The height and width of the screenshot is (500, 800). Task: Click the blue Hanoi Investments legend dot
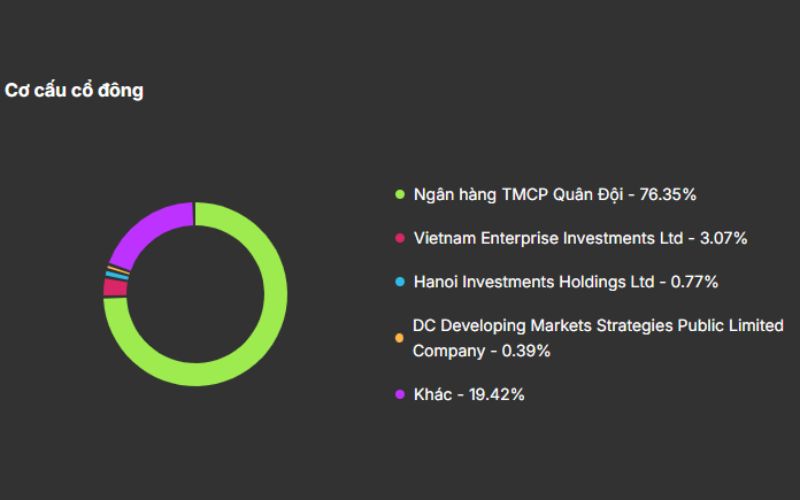tap(400, 282)
